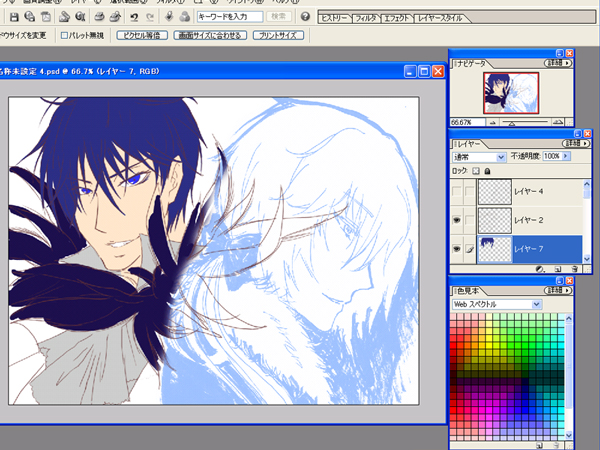Viewport: 600px width, 450px height.
Task: Click the Help question mark icon
Action: 305,16
